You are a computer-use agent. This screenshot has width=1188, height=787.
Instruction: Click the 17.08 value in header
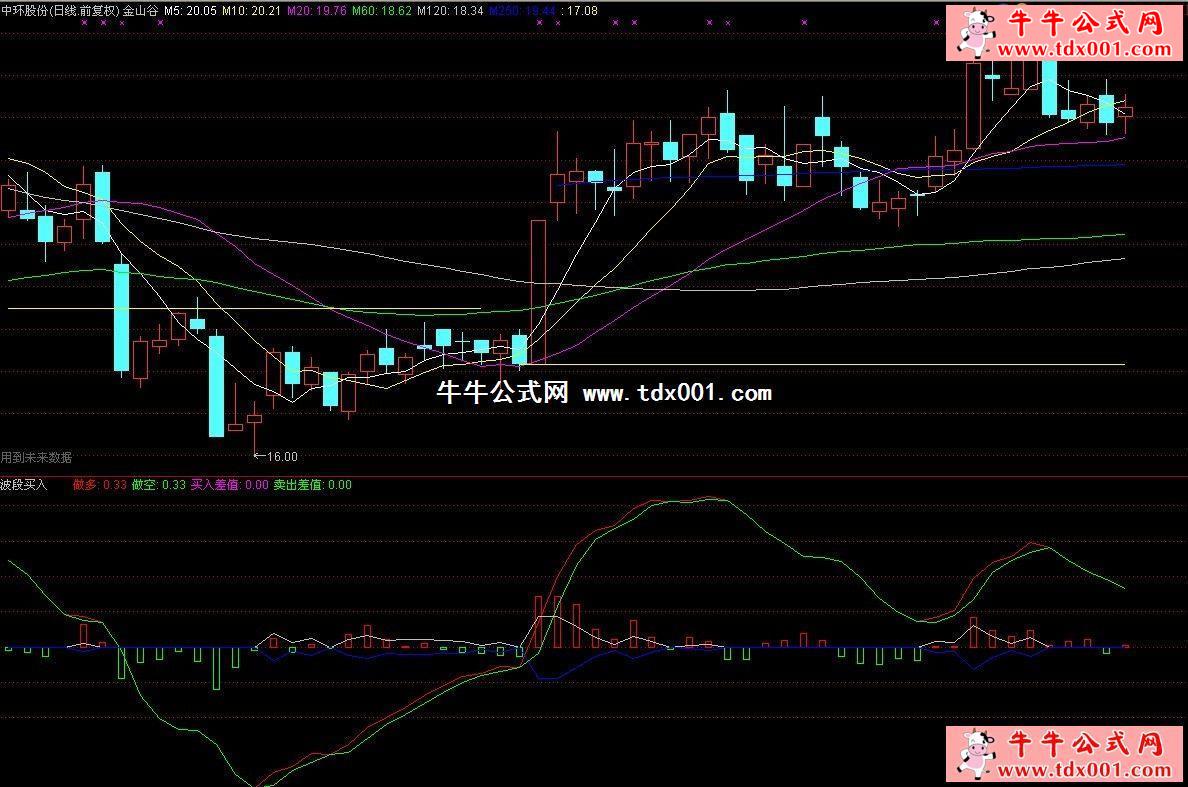(x=582, y=11)
